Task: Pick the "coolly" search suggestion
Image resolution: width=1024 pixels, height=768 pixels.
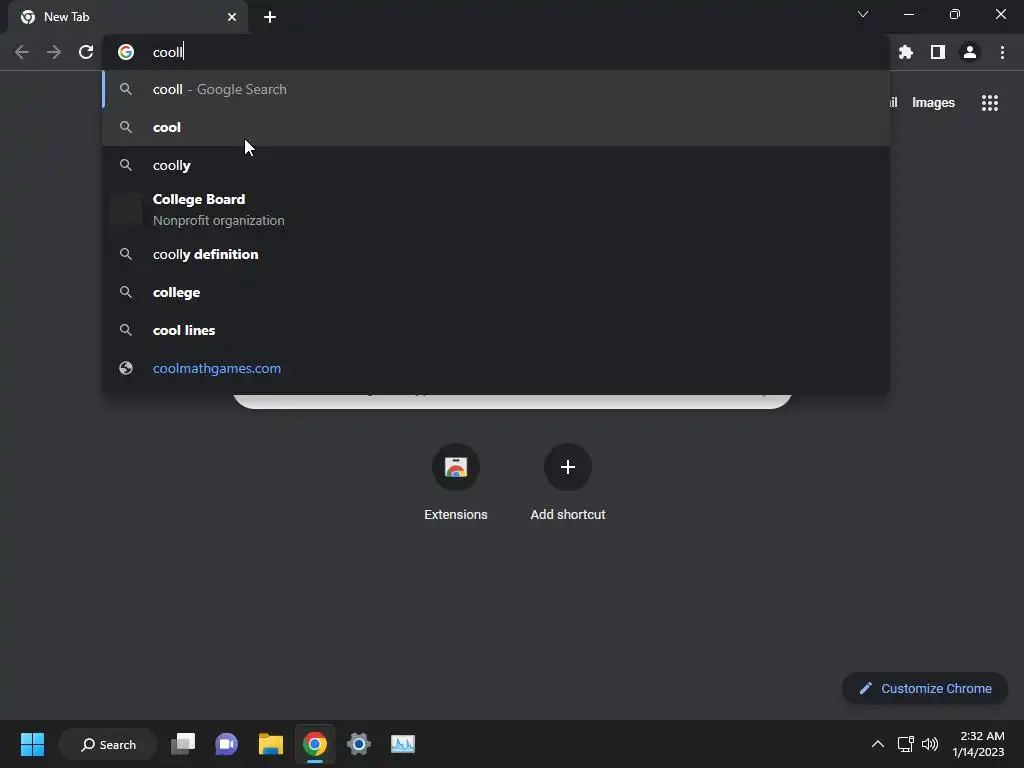Action: click(496, 165)
